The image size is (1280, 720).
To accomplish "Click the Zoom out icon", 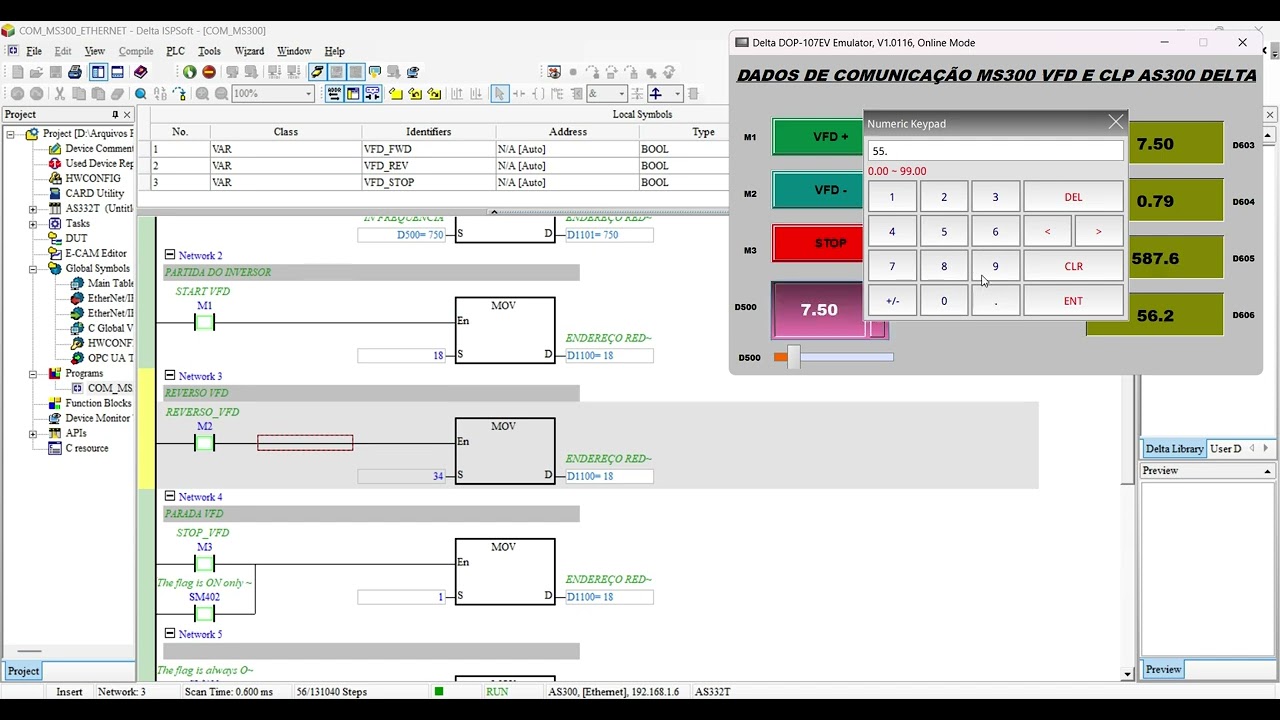I will pyautogui.click(x=221, y=94).
